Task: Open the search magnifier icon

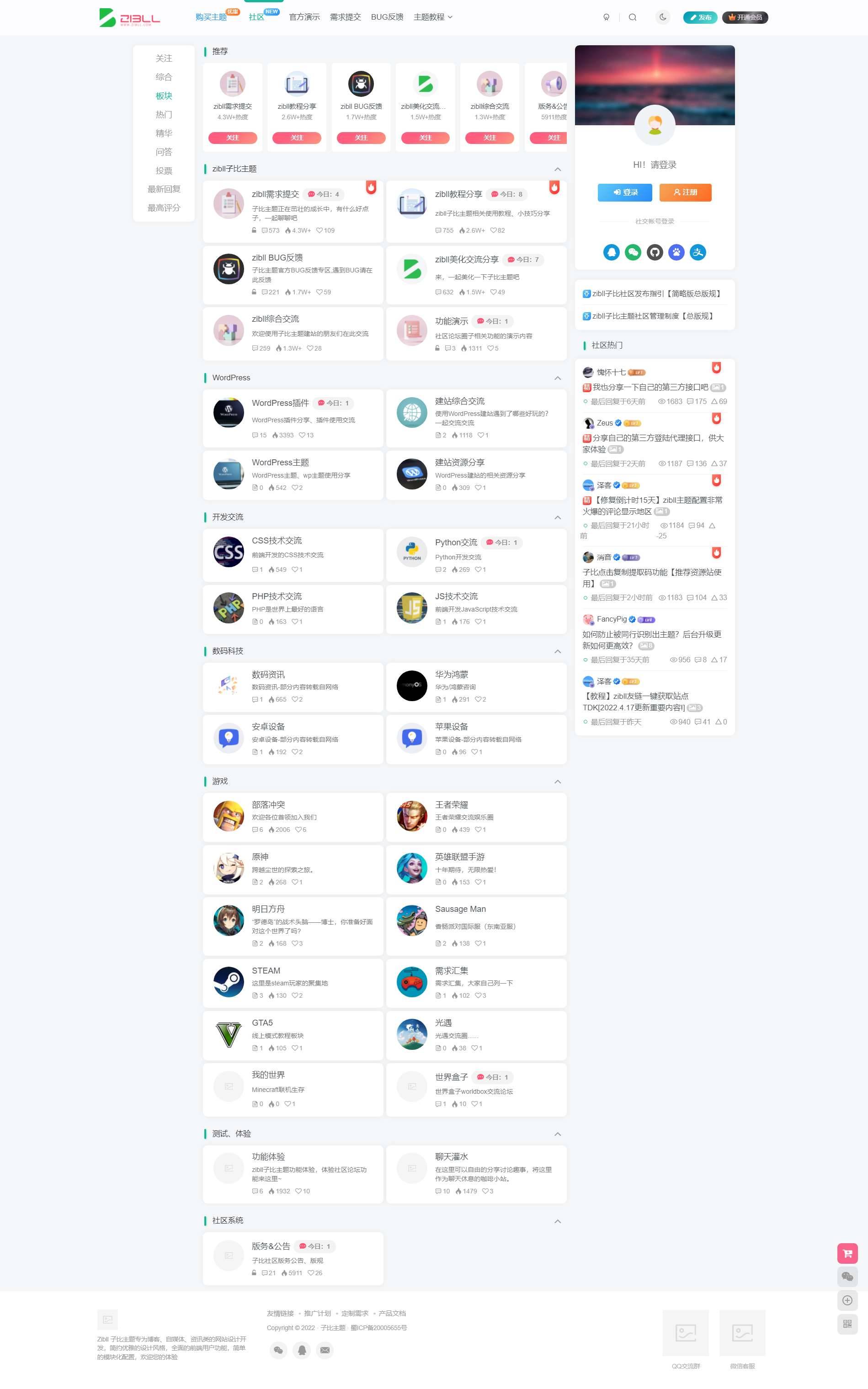Action: 633,17
